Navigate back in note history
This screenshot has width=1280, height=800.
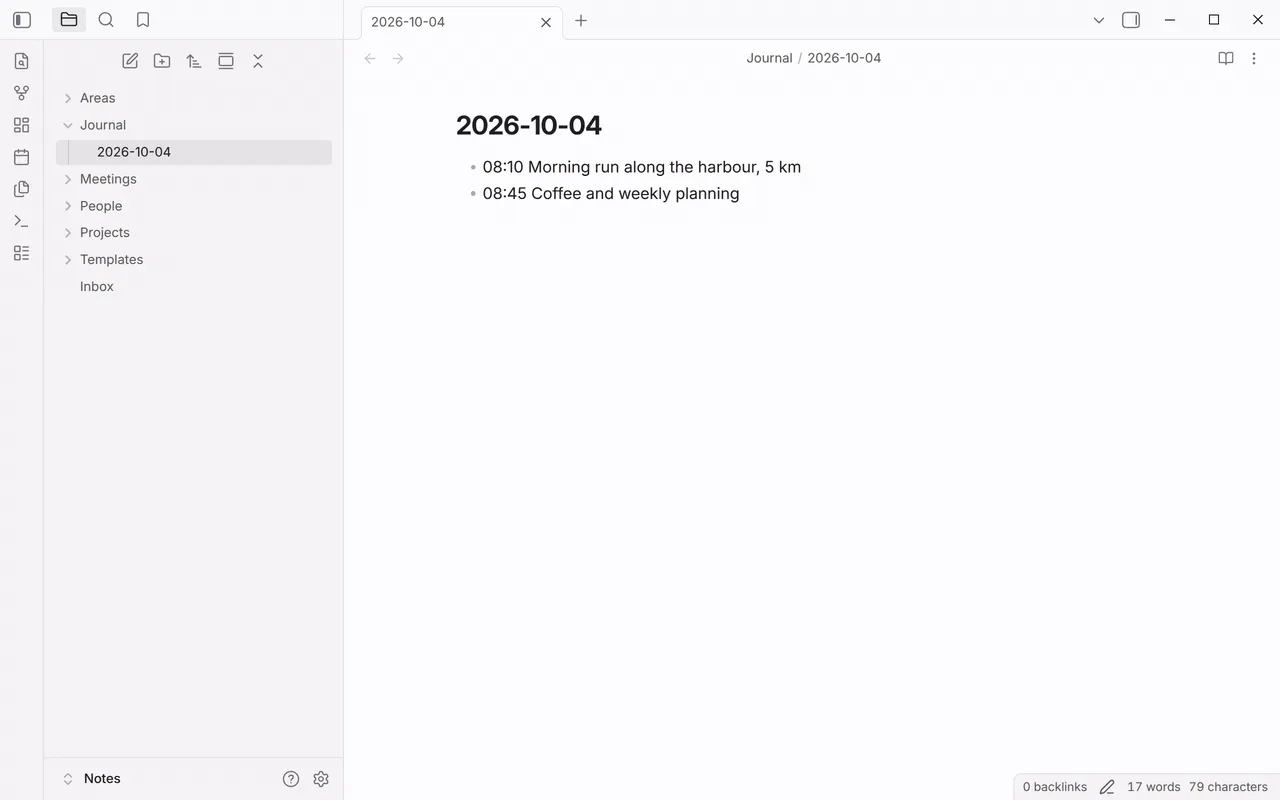pos(370,59)
